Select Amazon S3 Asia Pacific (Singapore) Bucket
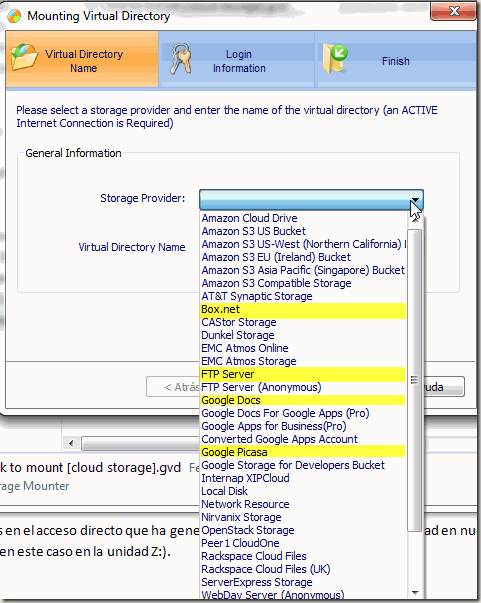This screenshot has width=481, height=603. click(303, 270)
